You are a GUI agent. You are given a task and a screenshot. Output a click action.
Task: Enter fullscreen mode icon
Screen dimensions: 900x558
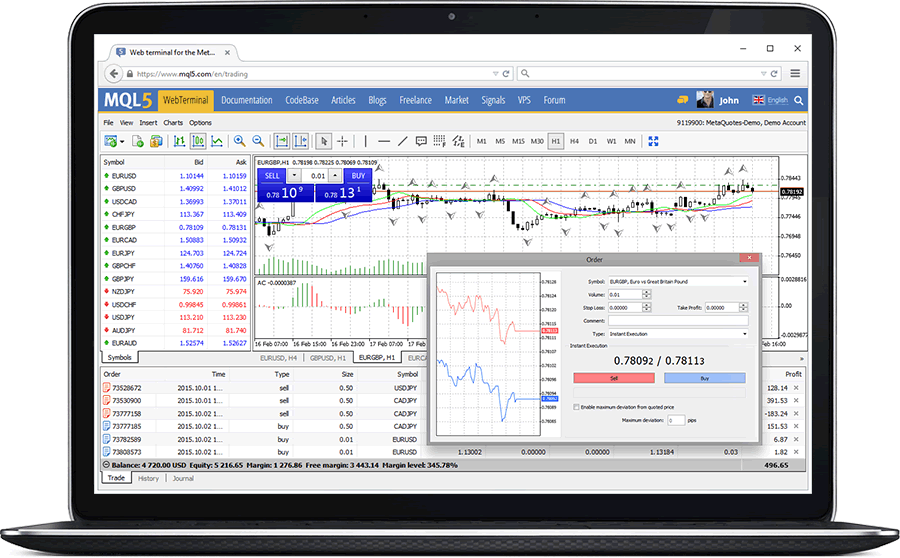(653, 141)
